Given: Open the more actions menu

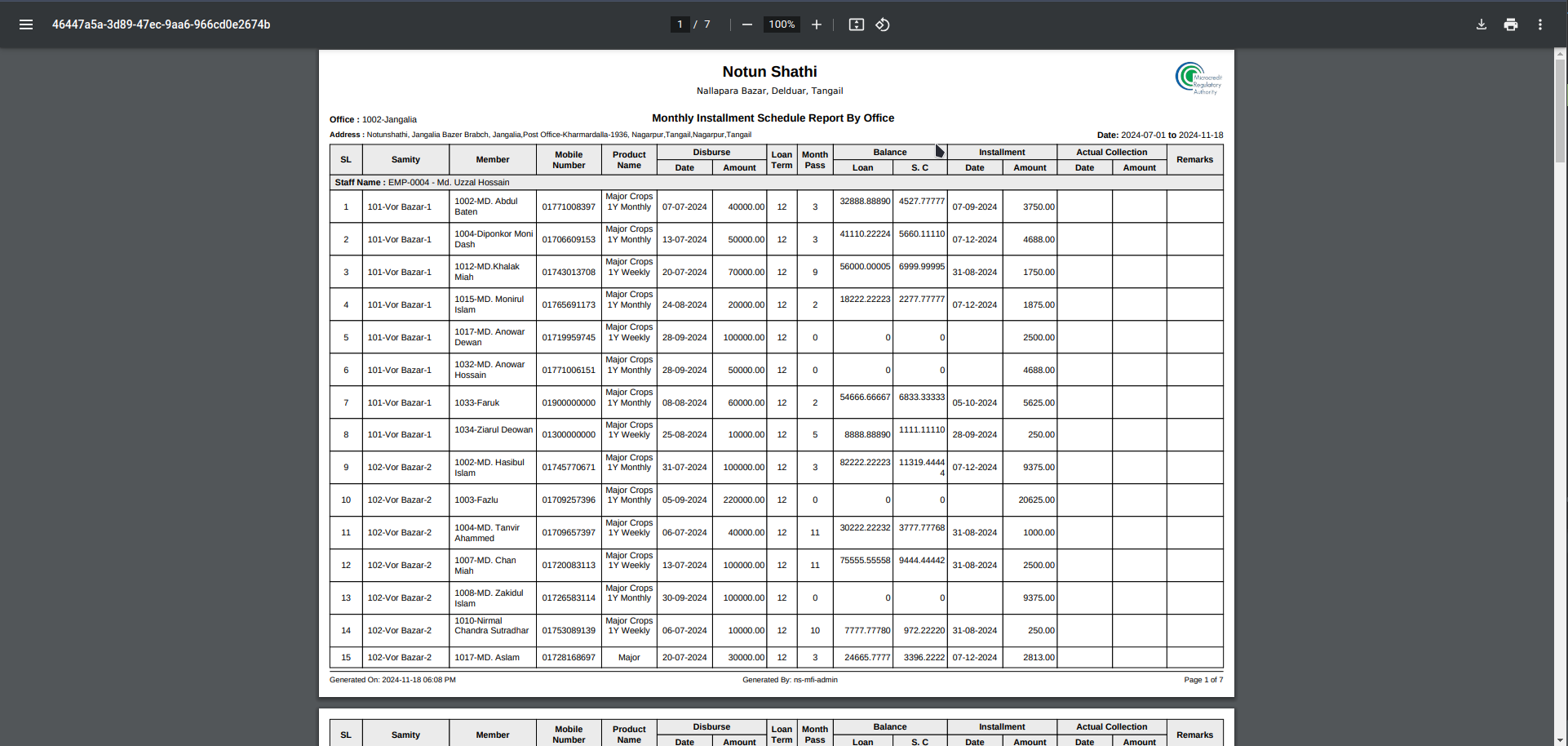Looking at the screenshot, I should pyautogui.click(x=1540, y=24).
